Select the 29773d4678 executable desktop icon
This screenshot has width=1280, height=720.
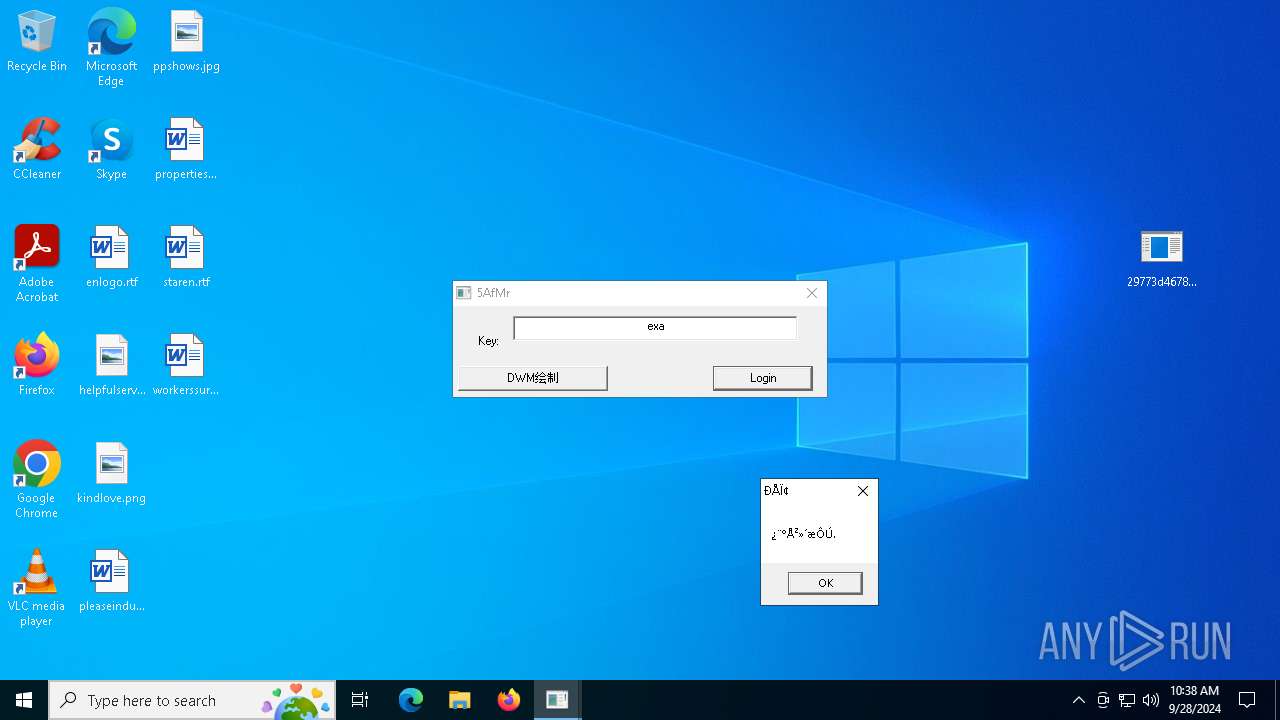1161,258
